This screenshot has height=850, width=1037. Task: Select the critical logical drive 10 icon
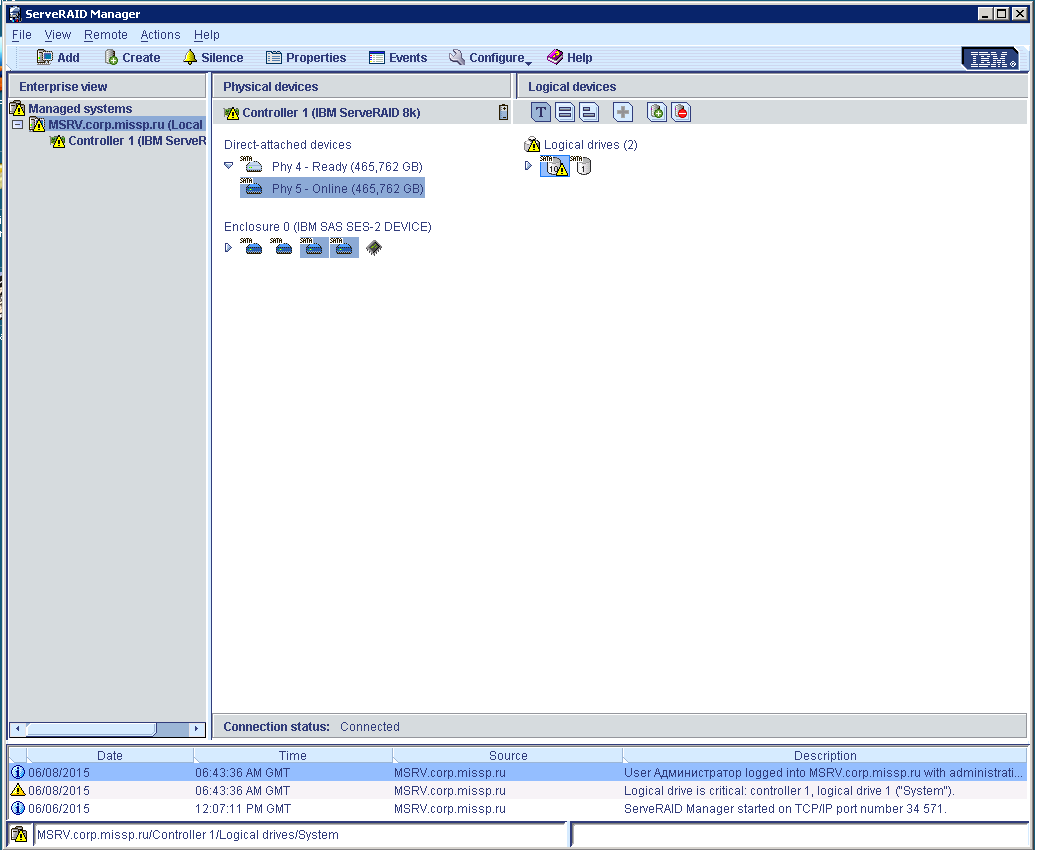[553, 166]
